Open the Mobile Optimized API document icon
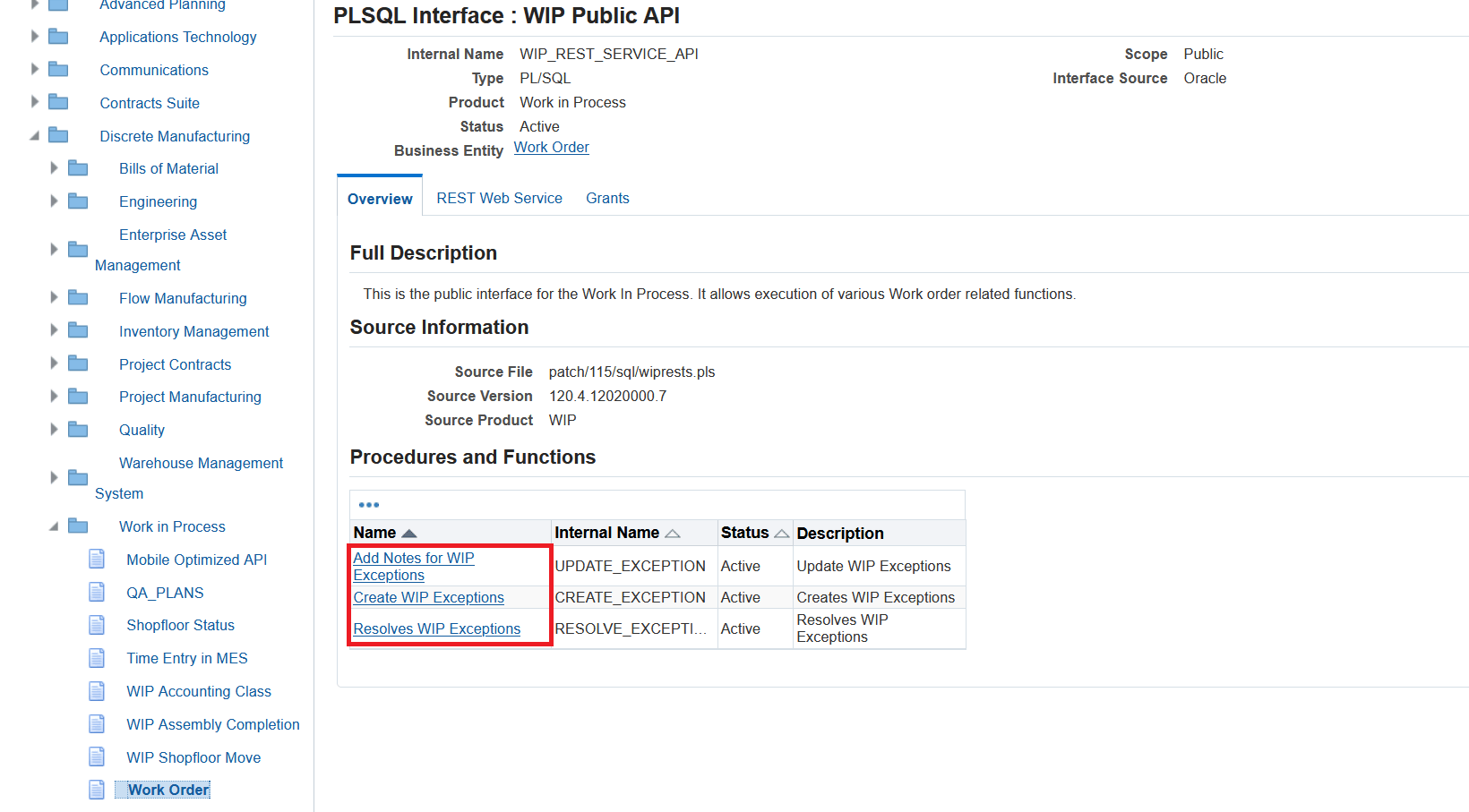Image resolution: width=1469 pixels, height=812 pixels. (x=97, y=559)
